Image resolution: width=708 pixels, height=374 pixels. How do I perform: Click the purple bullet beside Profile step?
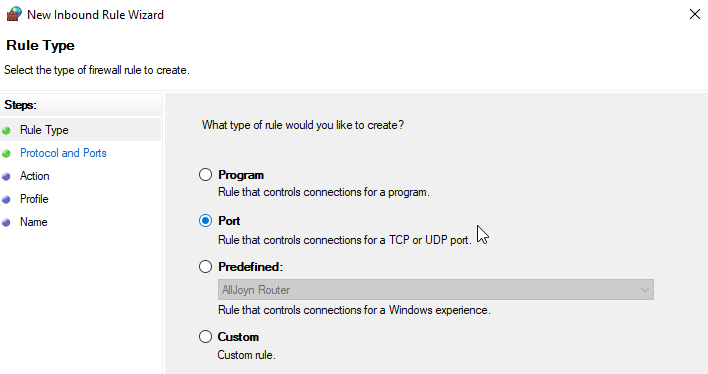(x=6, y=200)
